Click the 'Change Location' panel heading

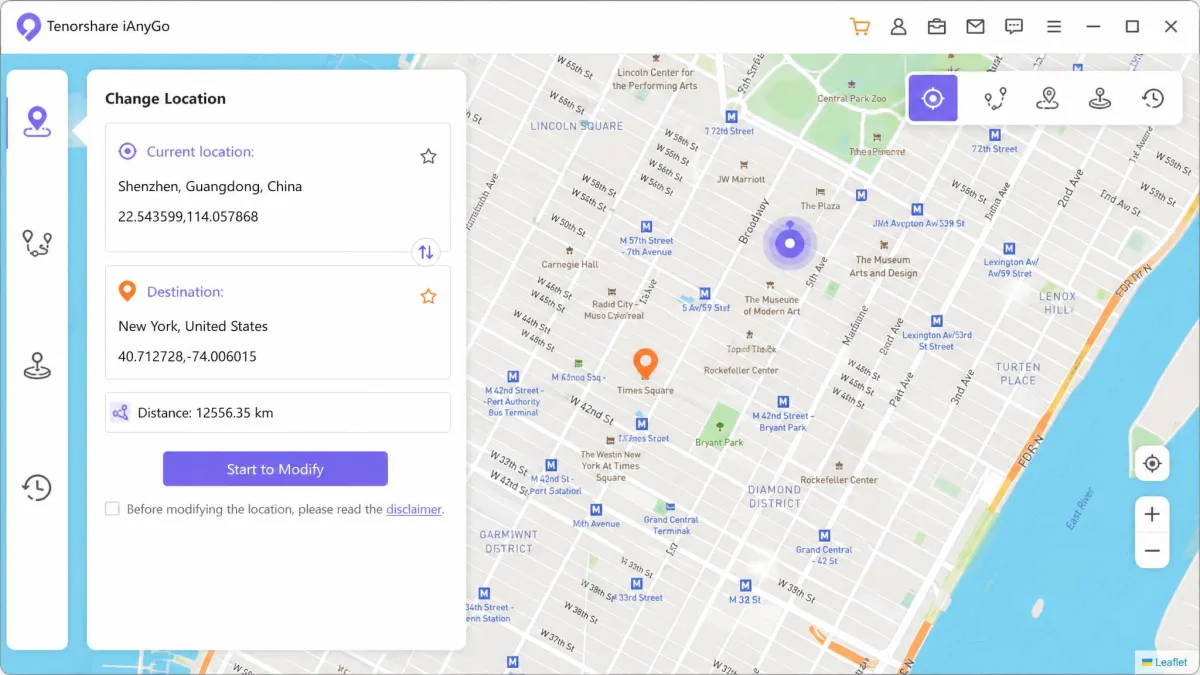[x=165, y=98]
